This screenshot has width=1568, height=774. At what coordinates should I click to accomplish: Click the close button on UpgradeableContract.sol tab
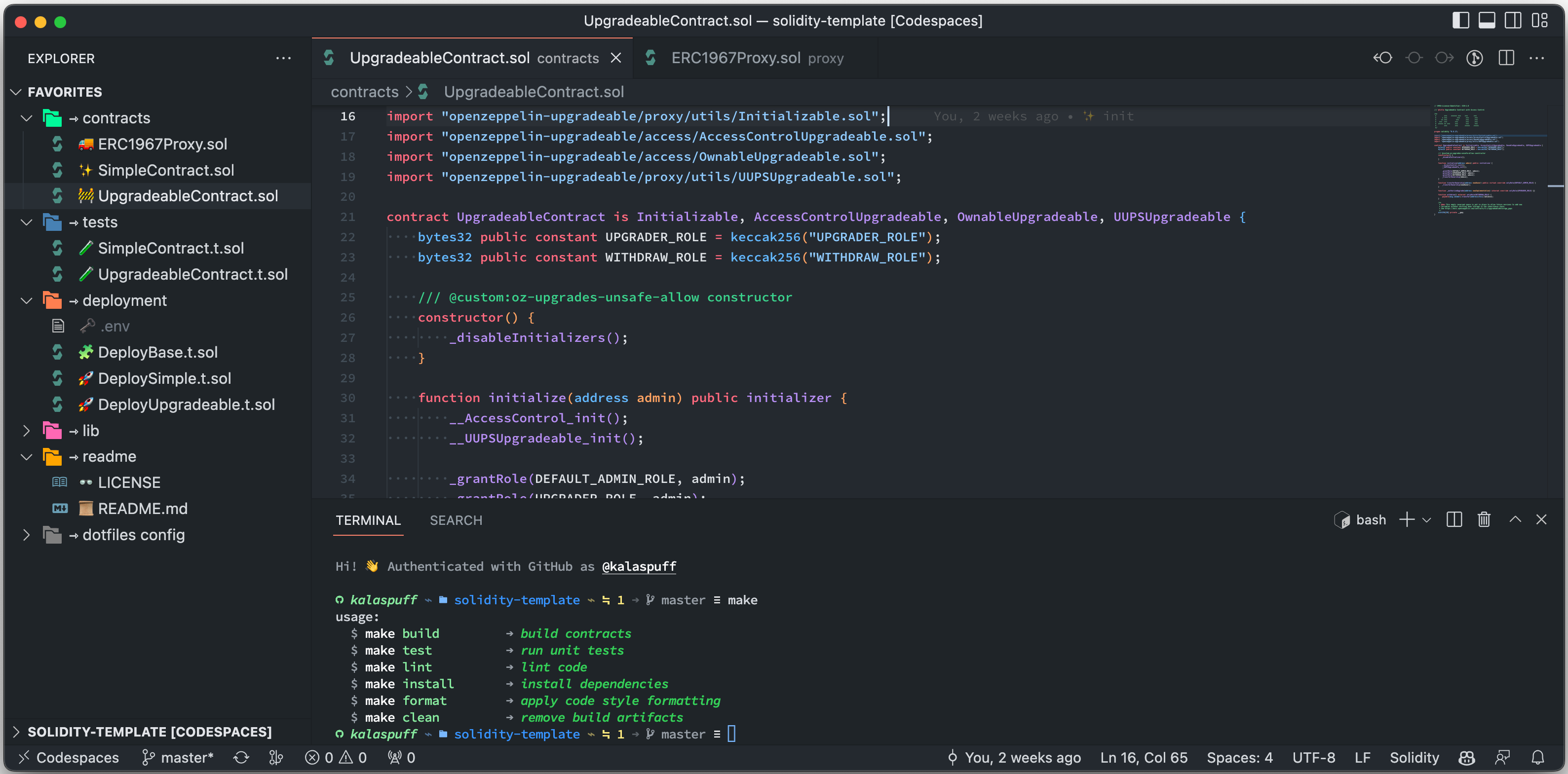click(x=618, y=57)
